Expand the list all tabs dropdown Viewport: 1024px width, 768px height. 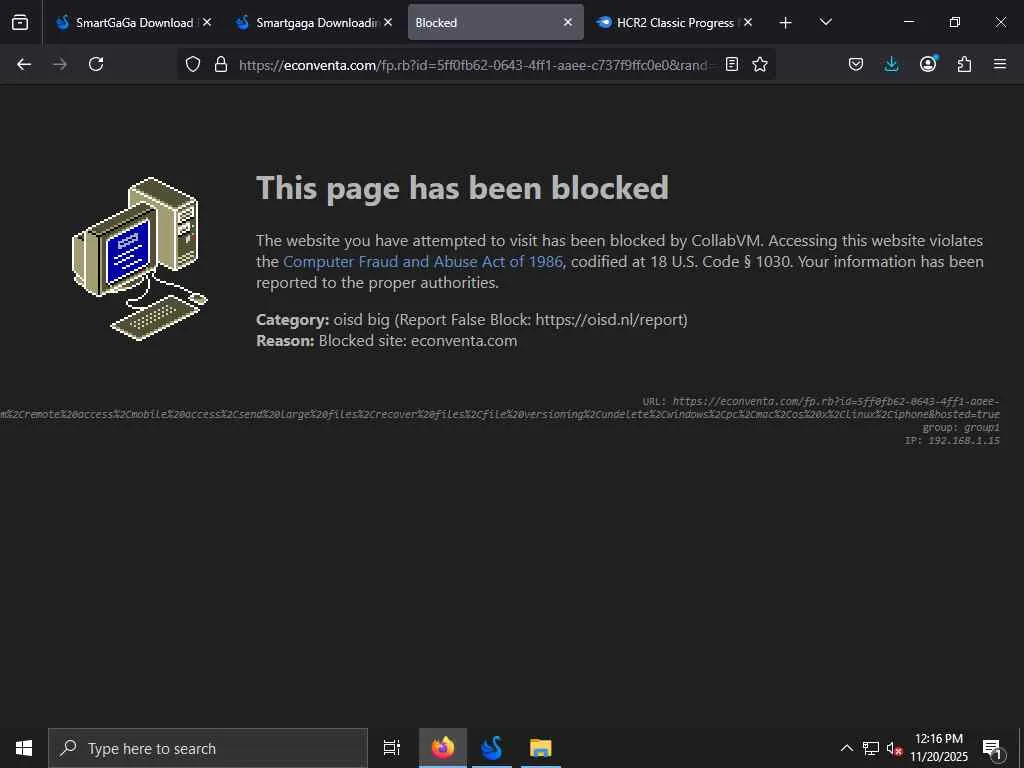coord(825,22)
